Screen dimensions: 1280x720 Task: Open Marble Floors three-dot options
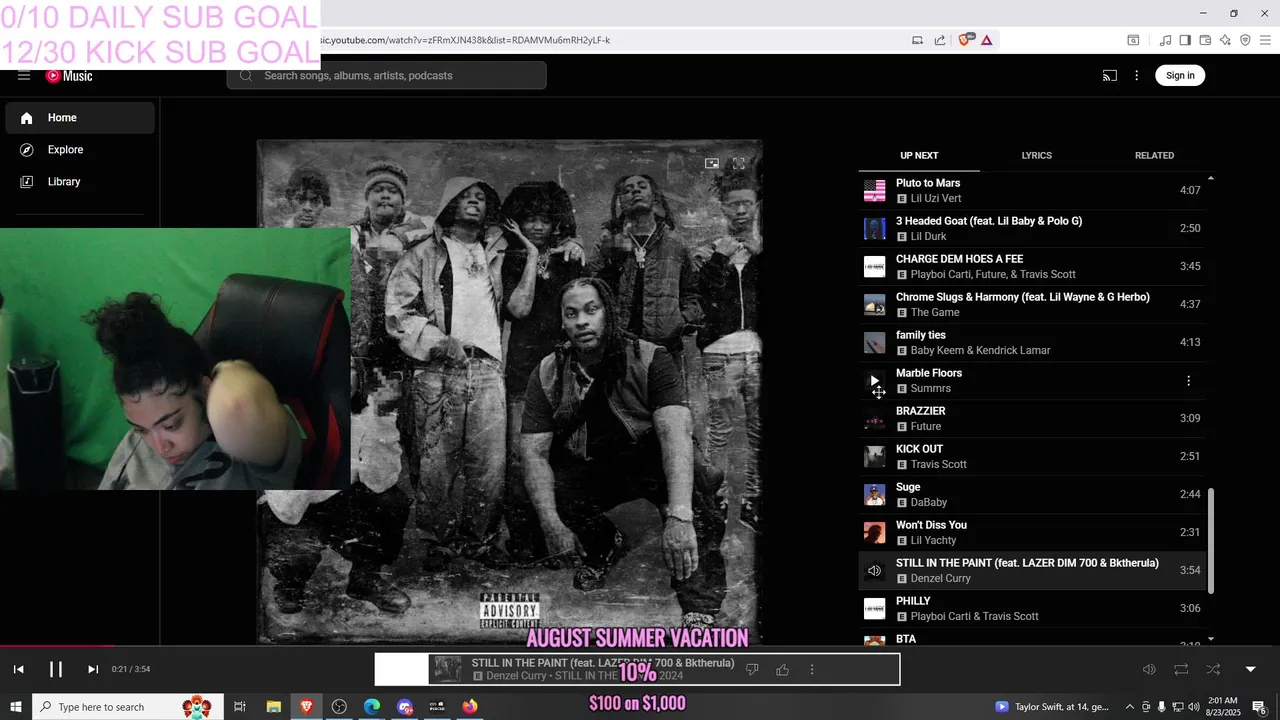1188,381
